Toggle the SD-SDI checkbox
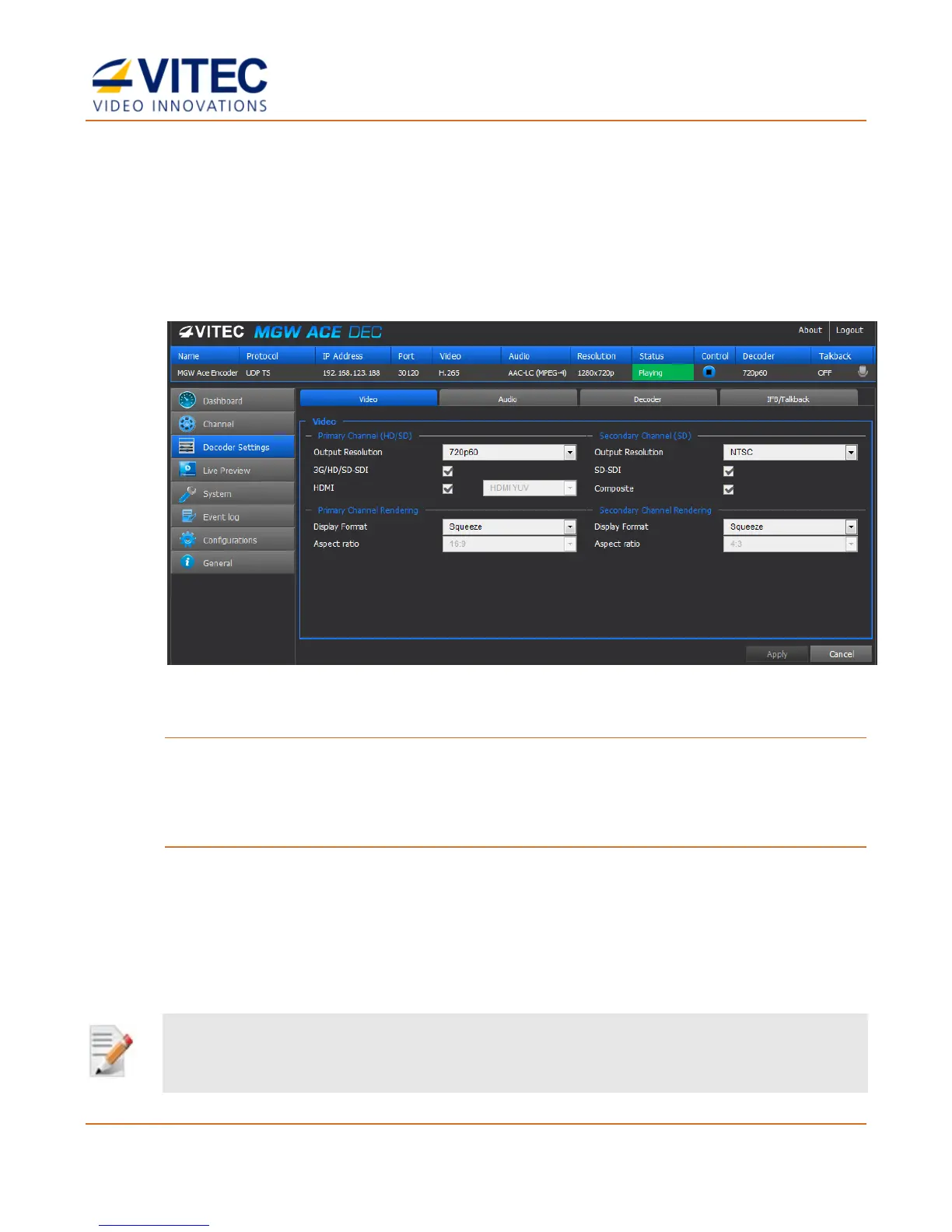The image size is (952, 1232). point(729,471)
